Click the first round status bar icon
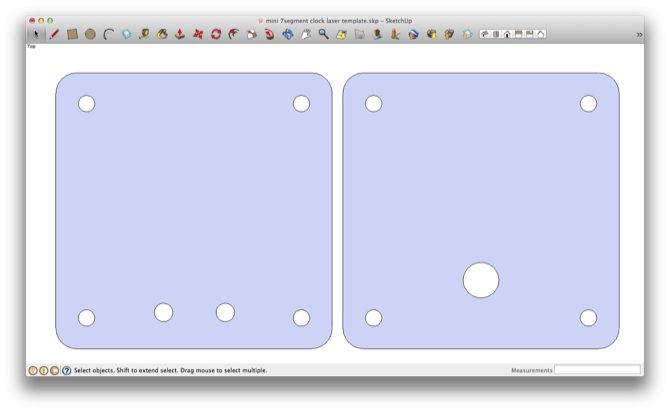Image resolution: width=670 pixels, height=412 pixels. pos(33,371)
